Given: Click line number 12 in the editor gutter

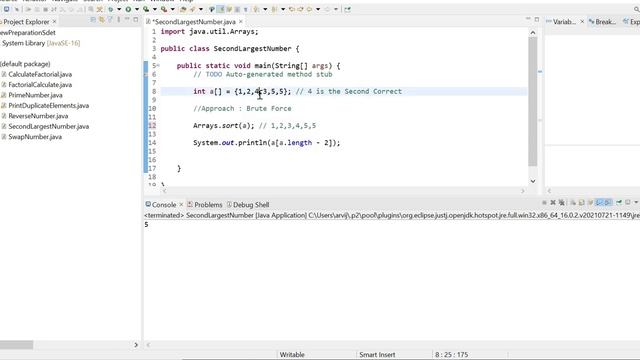Looking at the screenshot, I should (152, 126).
